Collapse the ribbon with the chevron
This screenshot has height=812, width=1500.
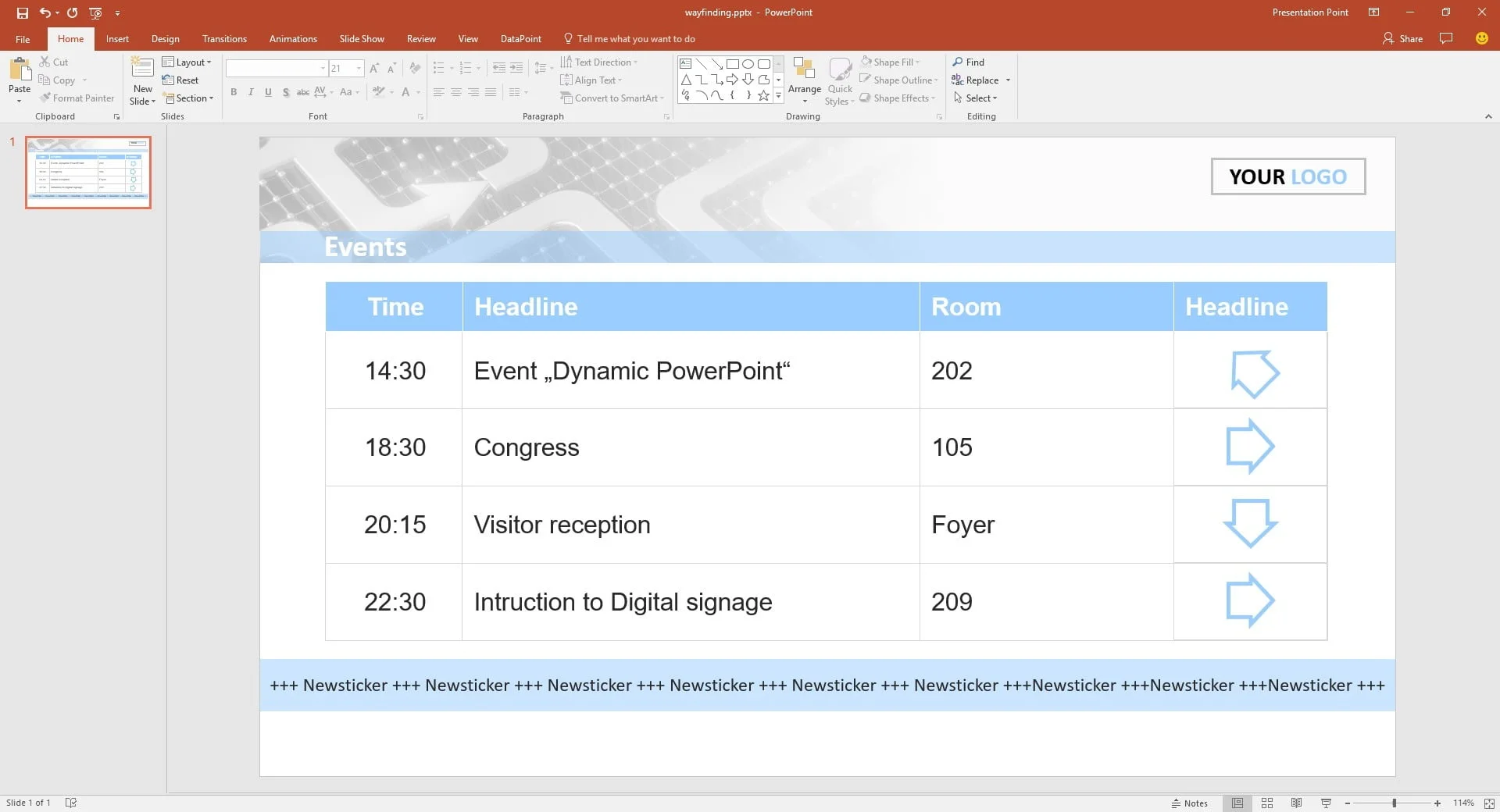(x=1488, y=116)
